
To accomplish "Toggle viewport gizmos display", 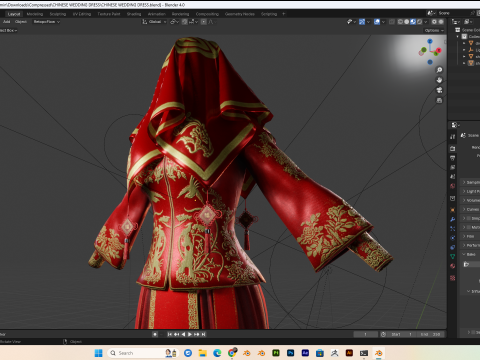I will point(362,22).
